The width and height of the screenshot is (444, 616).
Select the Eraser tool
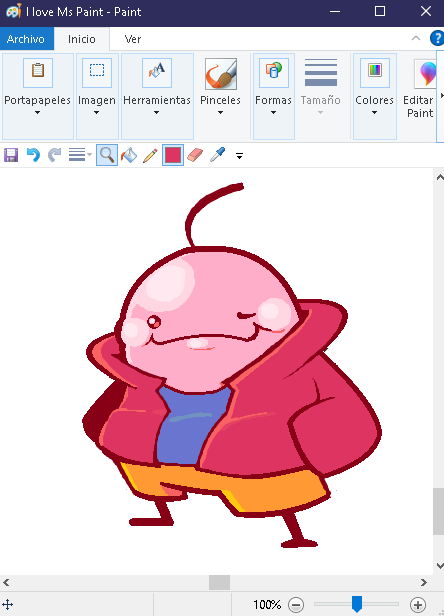(195, 155)
